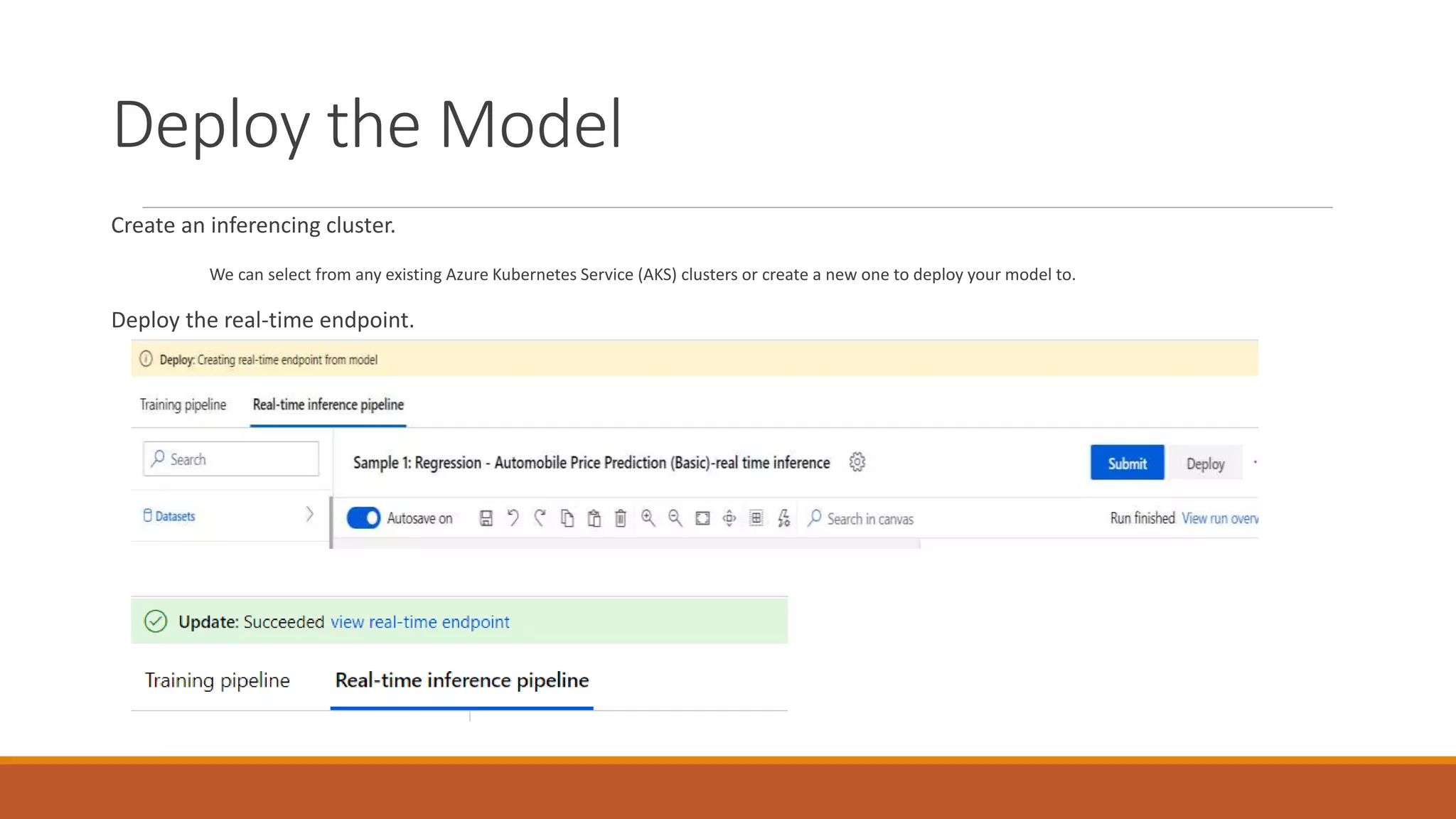Click the 'Run finished' status text

(1142, 518)
